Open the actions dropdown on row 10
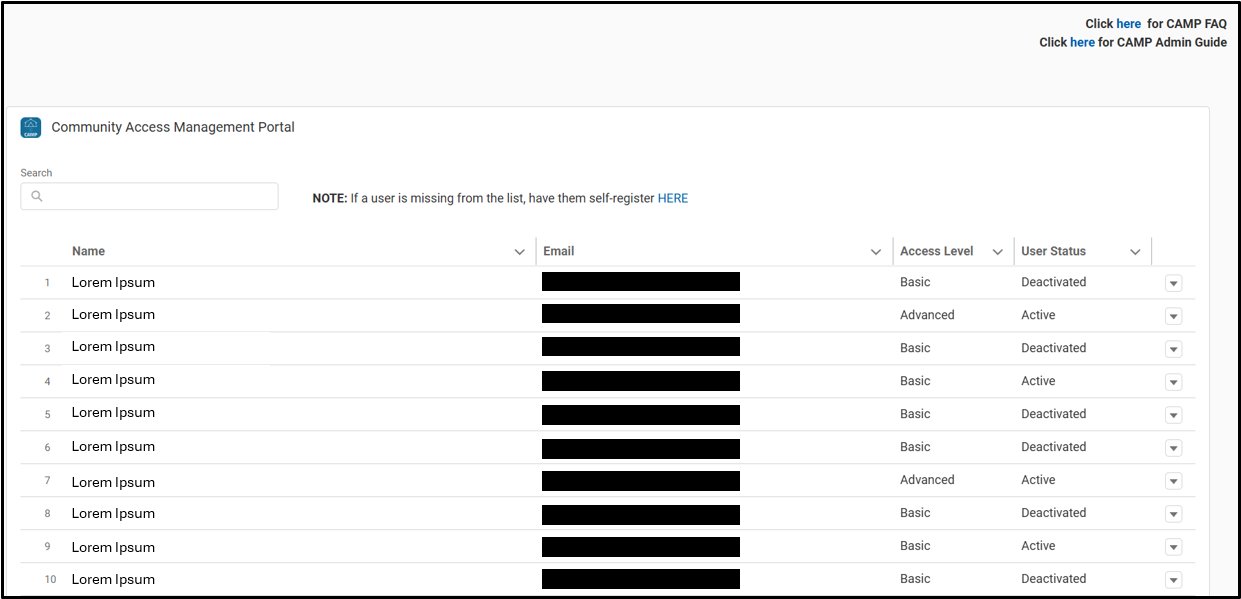This screenshot has width=1241, height=599. tap(1173, 580)
